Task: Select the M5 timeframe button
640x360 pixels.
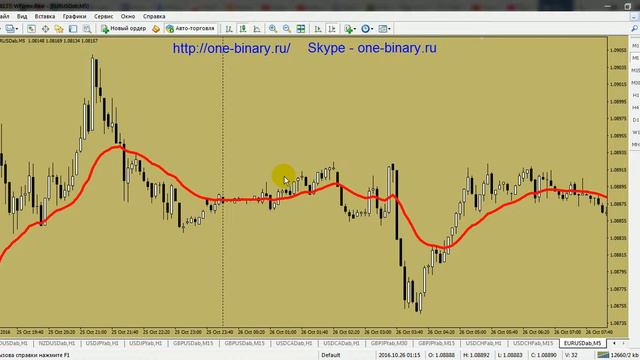Action: pos(635,58)
